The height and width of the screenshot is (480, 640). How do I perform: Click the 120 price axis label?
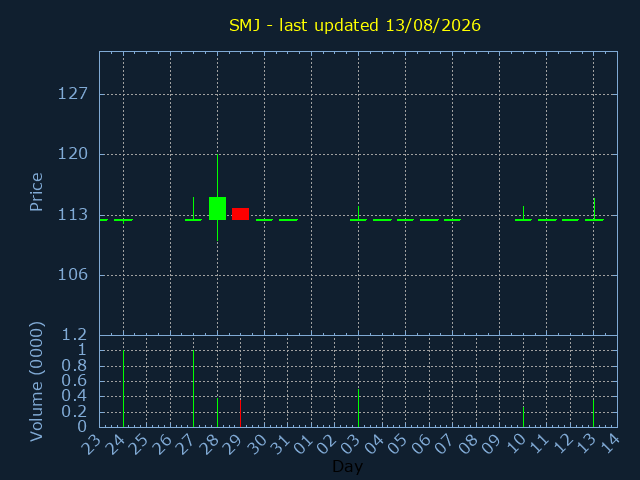73,154
